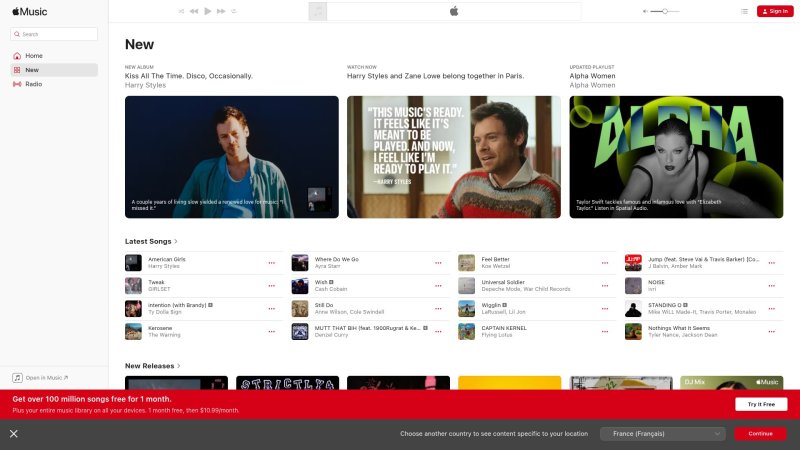Play Where Do We Go artwork
The height and width of the screenshot is (450, 800).
click(x=300, y=263)
